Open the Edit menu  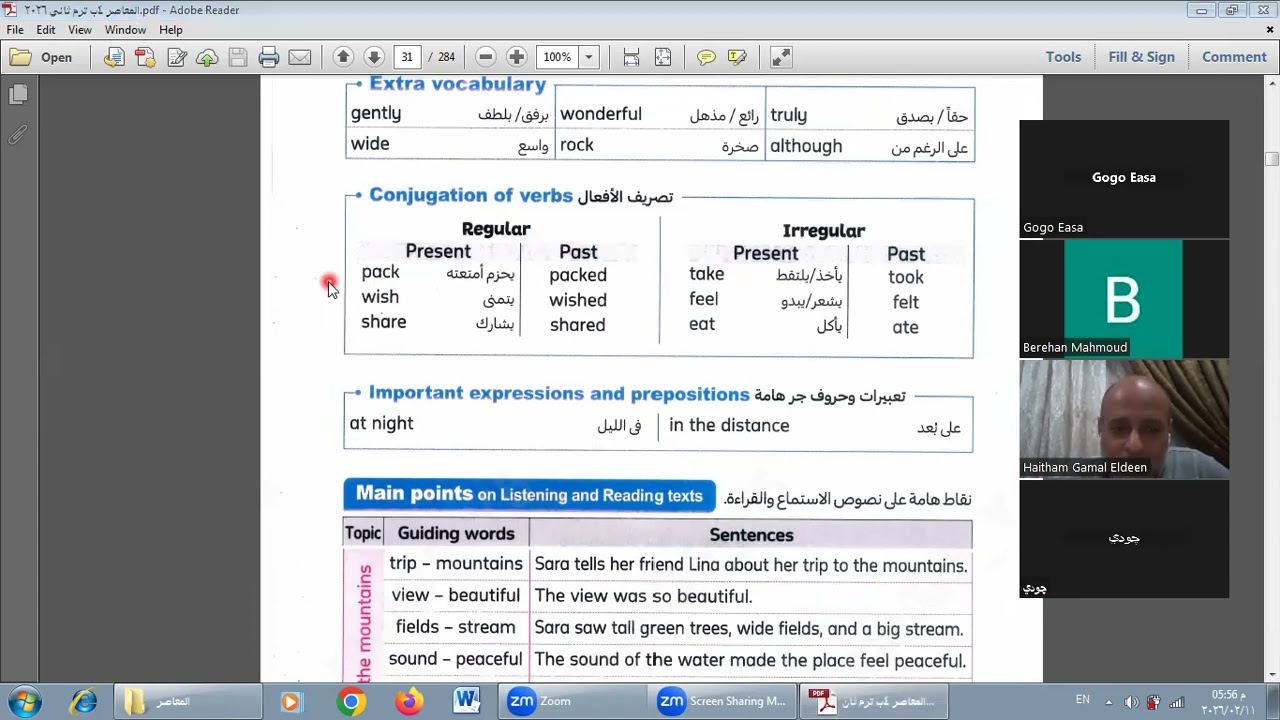(x=46, y=30)
